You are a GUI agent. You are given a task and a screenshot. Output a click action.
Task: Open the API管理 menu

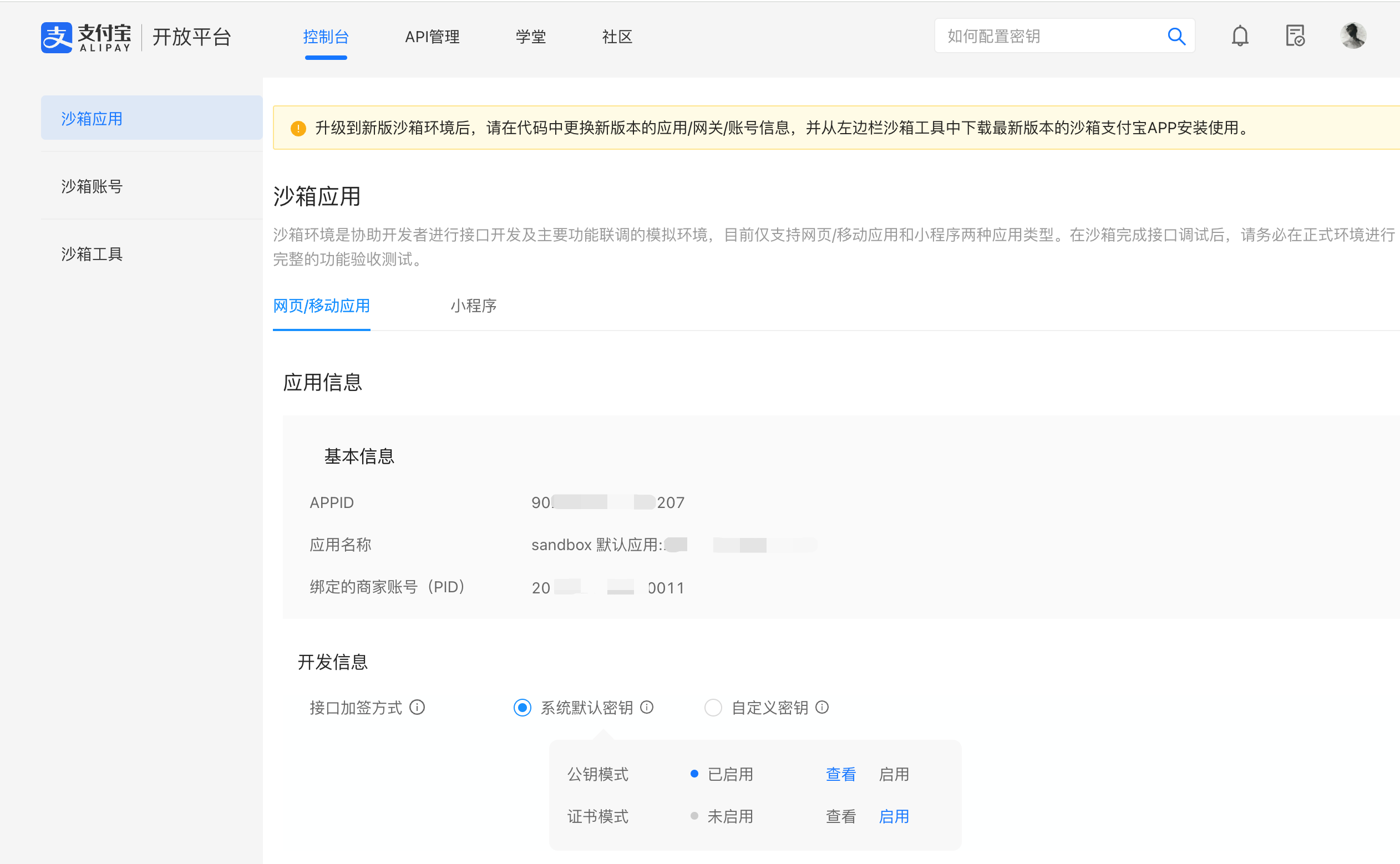432,37
